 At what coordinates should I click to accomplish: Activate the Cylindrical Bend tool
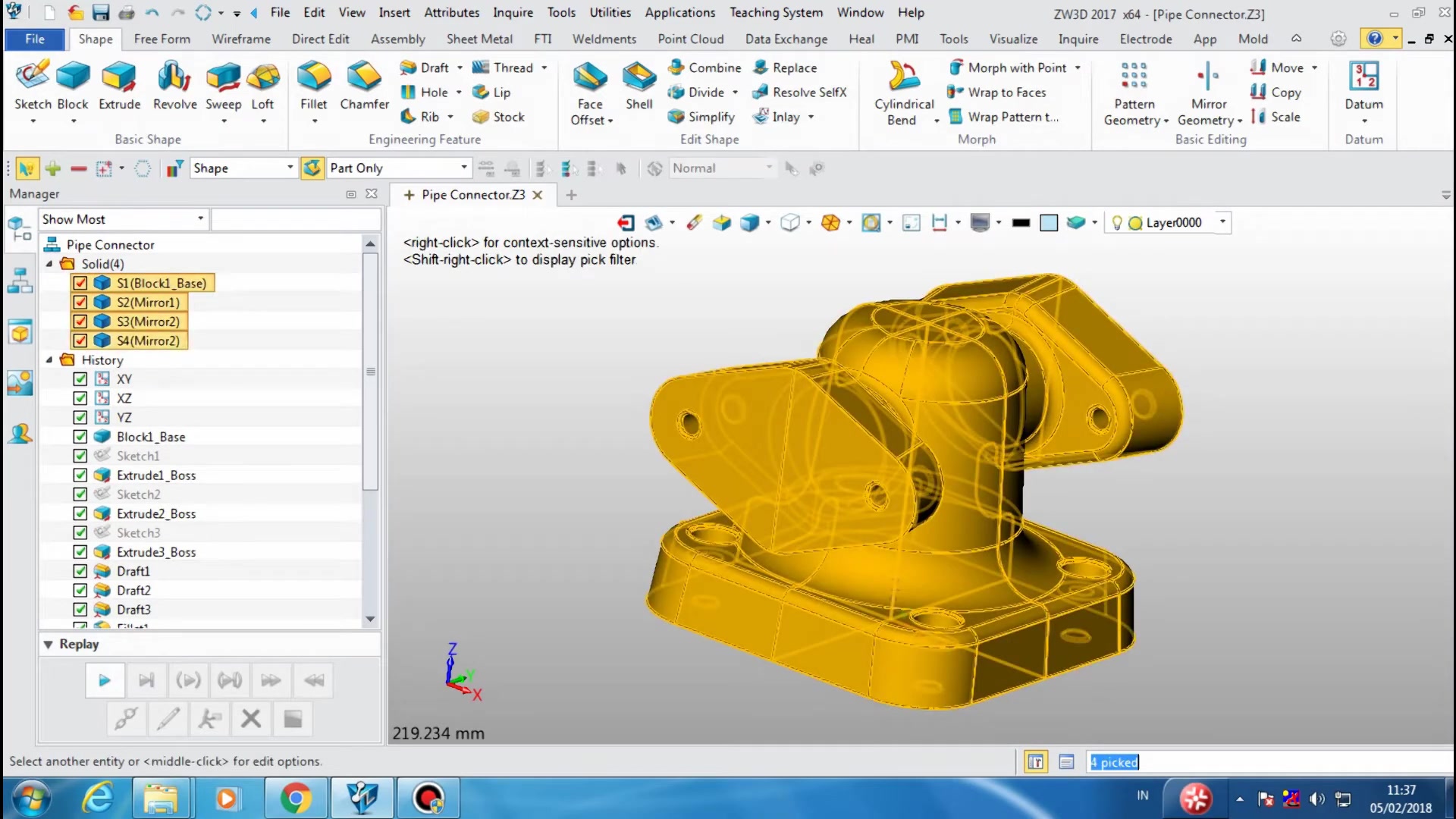click(x=903, y=91)
